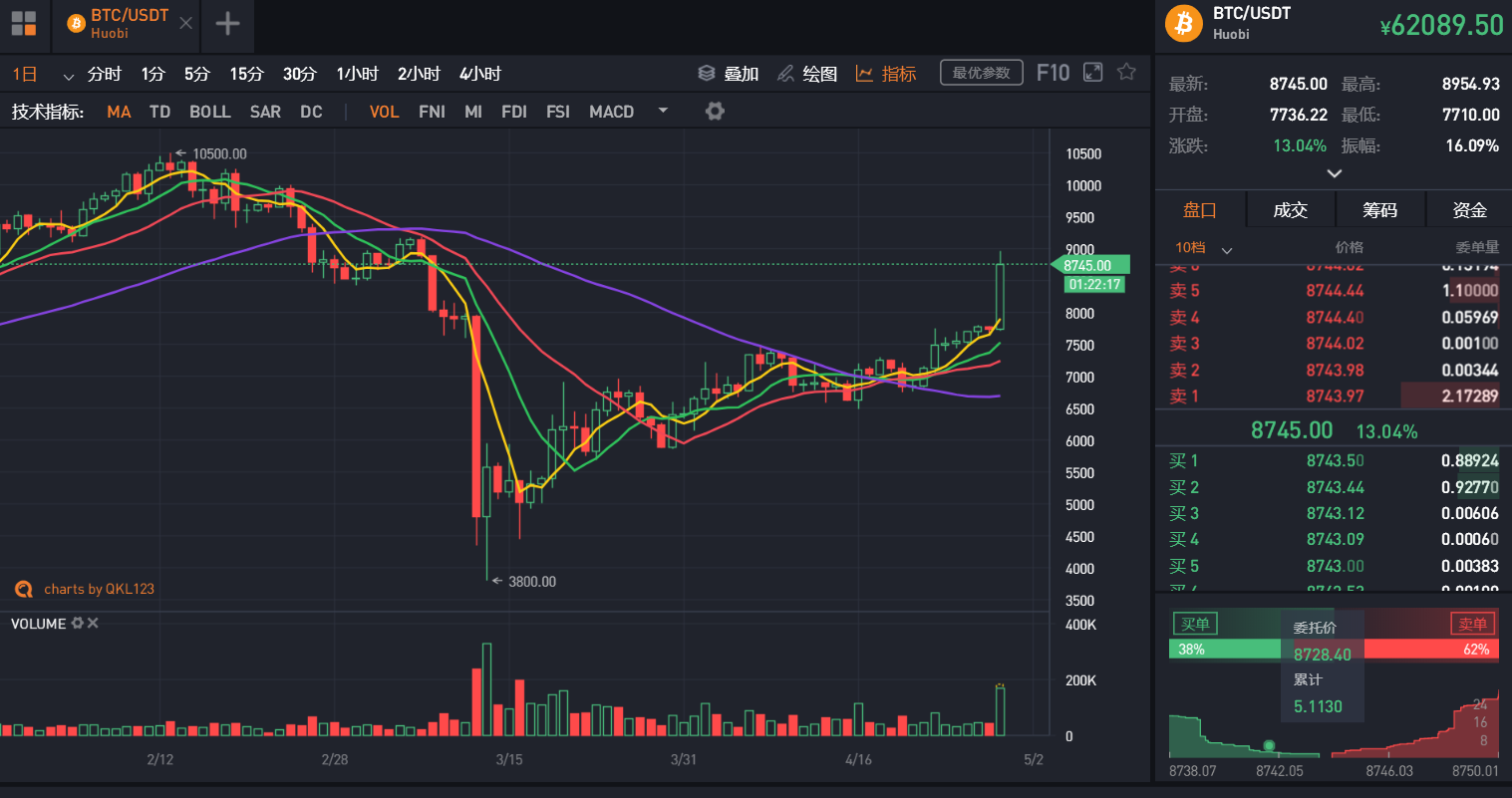Toggle the VOL volume indicator
The width and height of the screenshot is (1512, 798).
pos(384,112)
